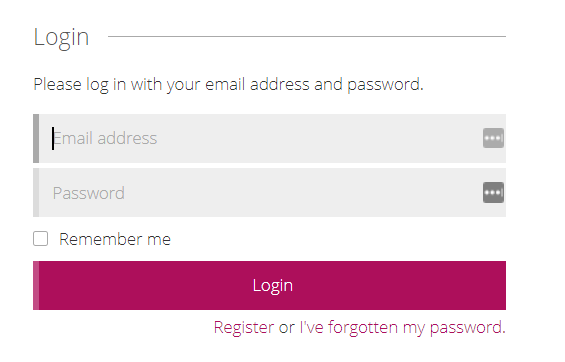Tick the Remember me checkbox
Viewport: 565px width, 362px height.
pyautogui.click(x=40, y=238)
